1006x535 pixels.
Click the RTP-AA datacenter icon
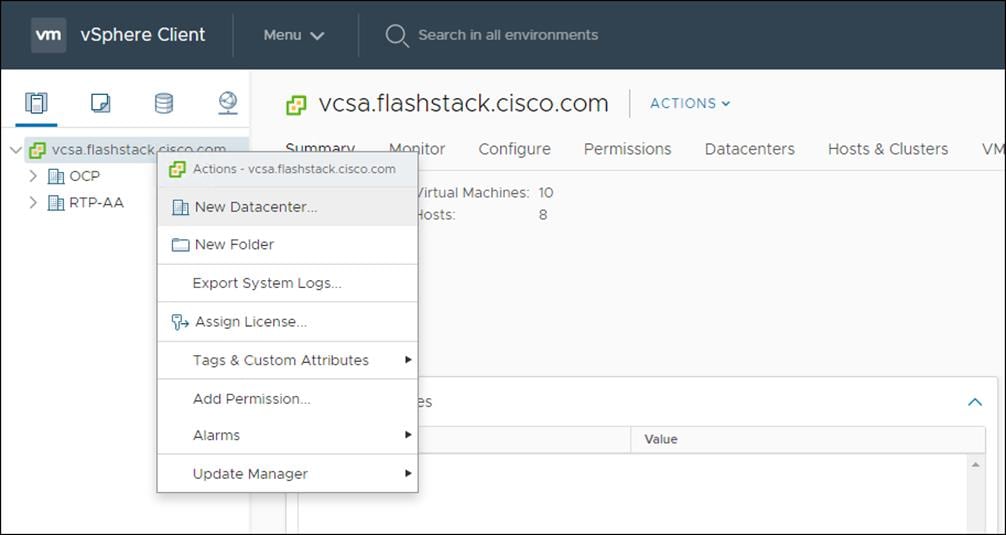click(x=56, y=203)
